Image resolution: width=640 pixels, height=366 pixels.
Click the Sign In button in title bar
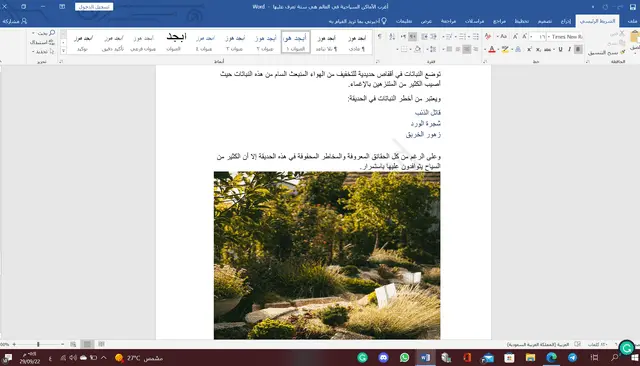tap(94, 7)
